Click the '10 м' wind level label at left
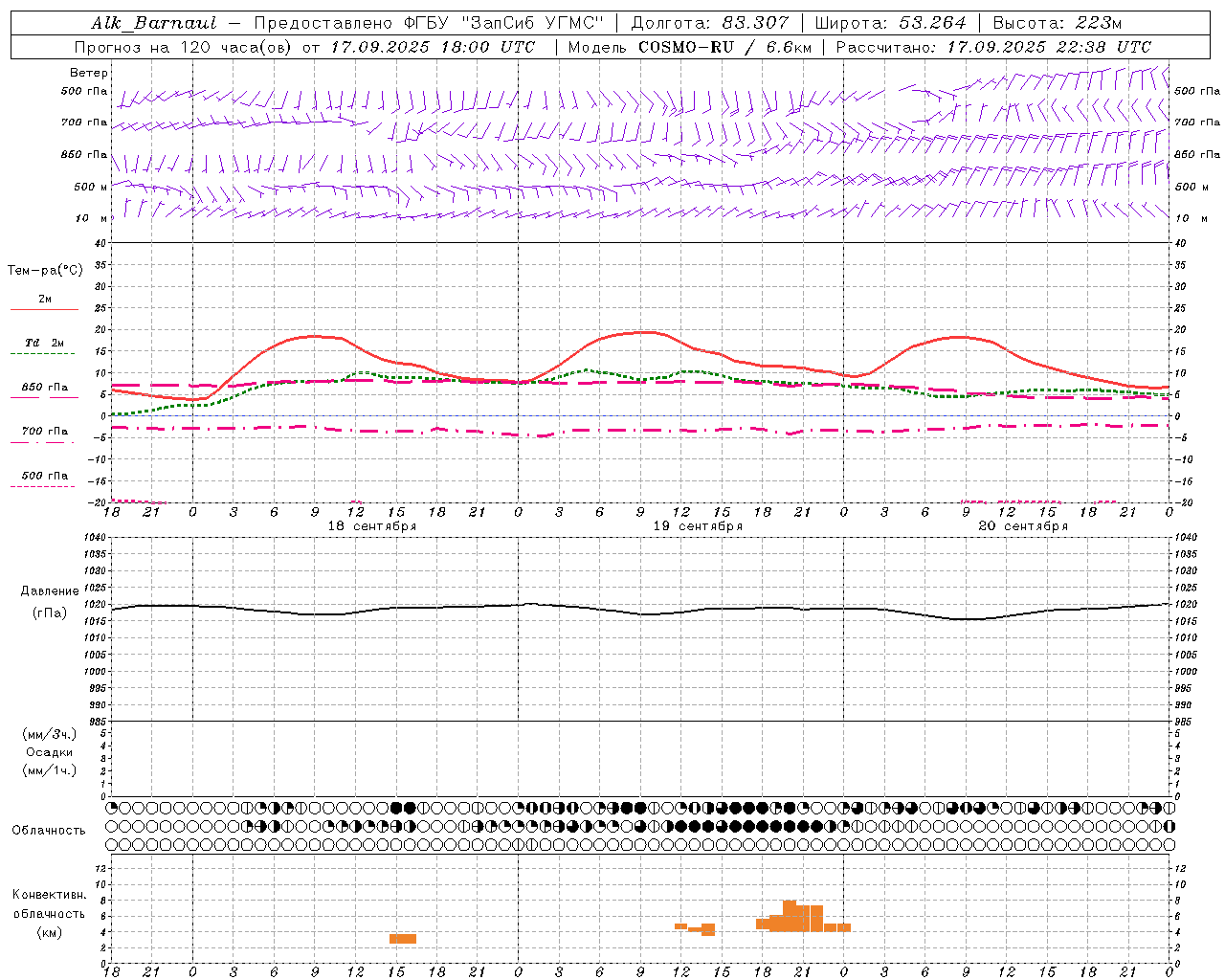The width and height of the screenshot is (1225, 980). point(91,219)
